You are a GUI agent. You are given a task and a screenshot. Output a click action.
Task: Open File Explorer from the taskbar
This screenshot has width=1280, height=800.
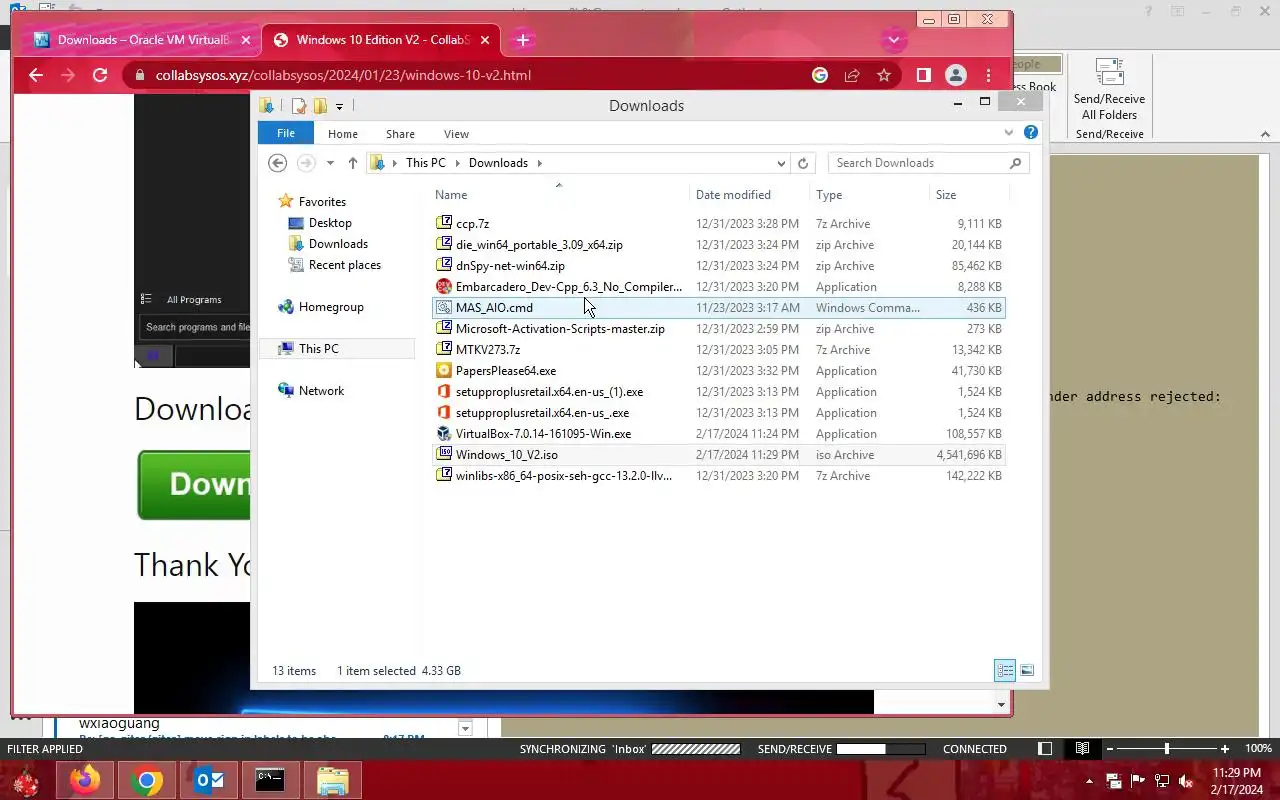tap(332, 780)
